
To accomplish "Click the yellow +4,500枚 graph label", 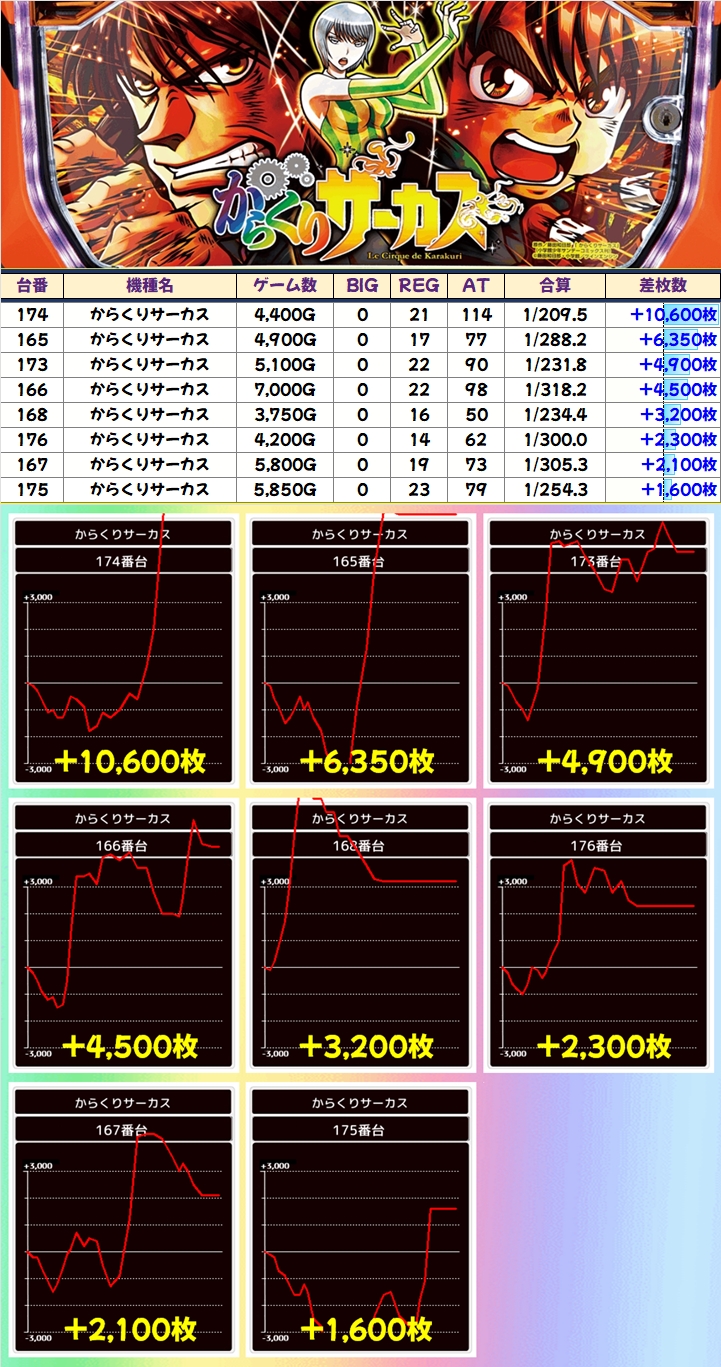I will tap(130, 1046).
